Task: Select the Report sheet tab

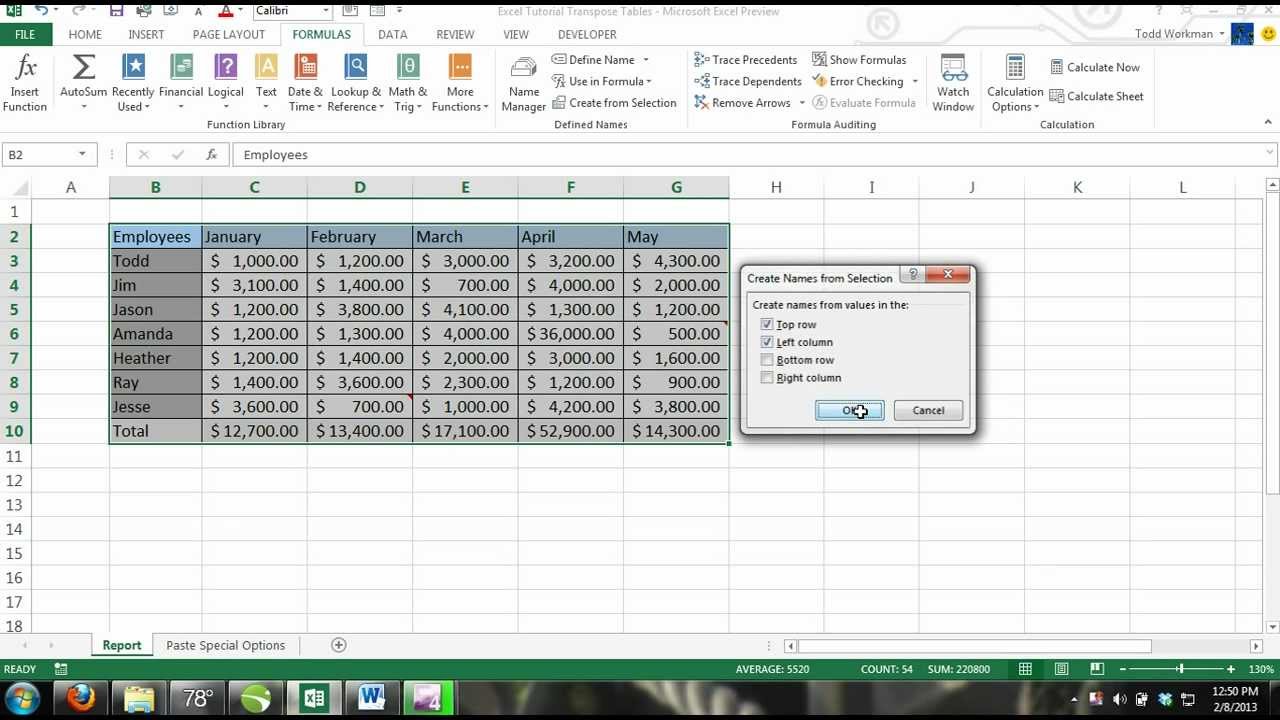Action: pos(122,645)
